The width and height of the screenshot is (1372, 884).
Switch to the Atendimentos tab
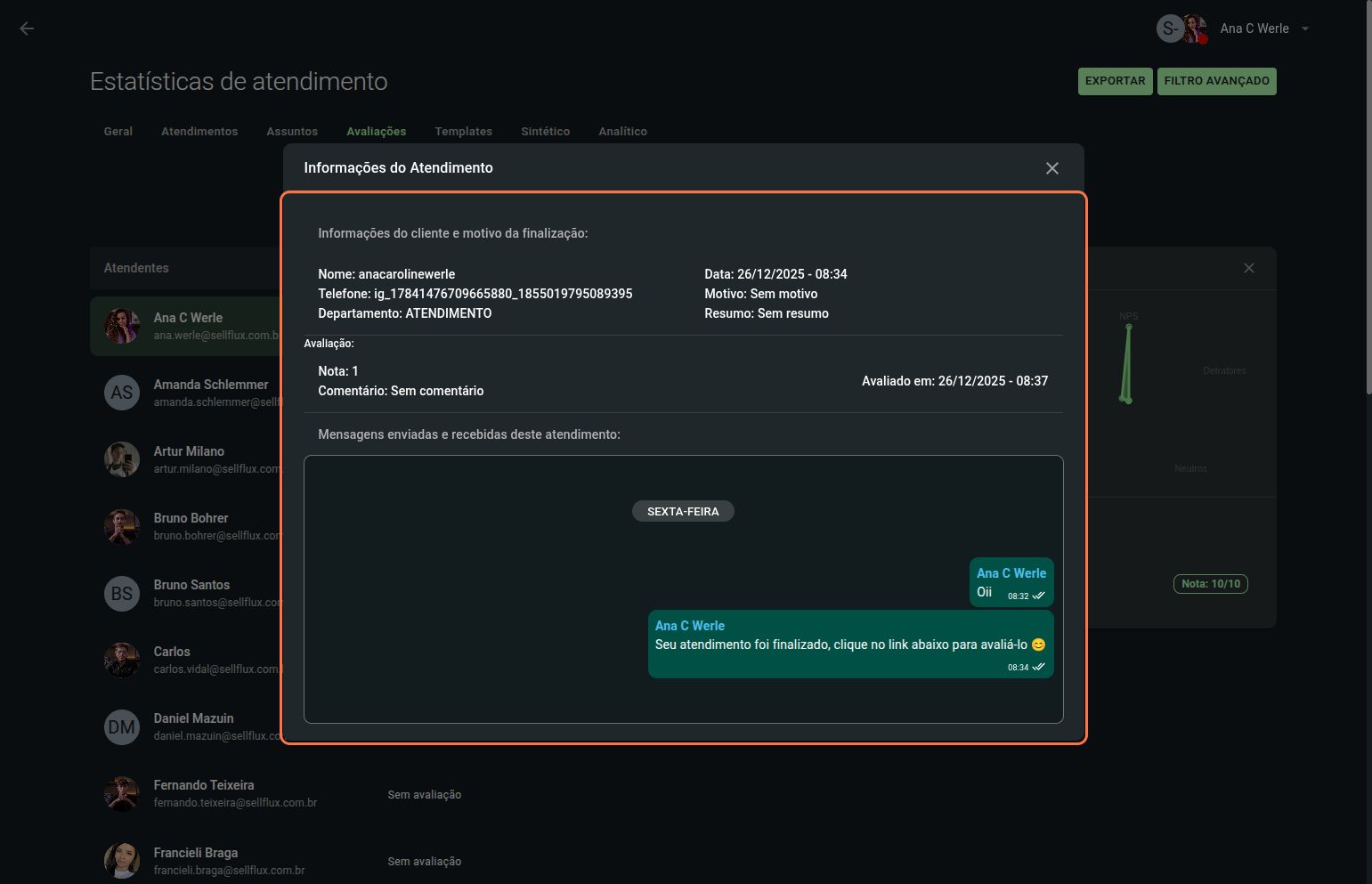pos(199,132)
